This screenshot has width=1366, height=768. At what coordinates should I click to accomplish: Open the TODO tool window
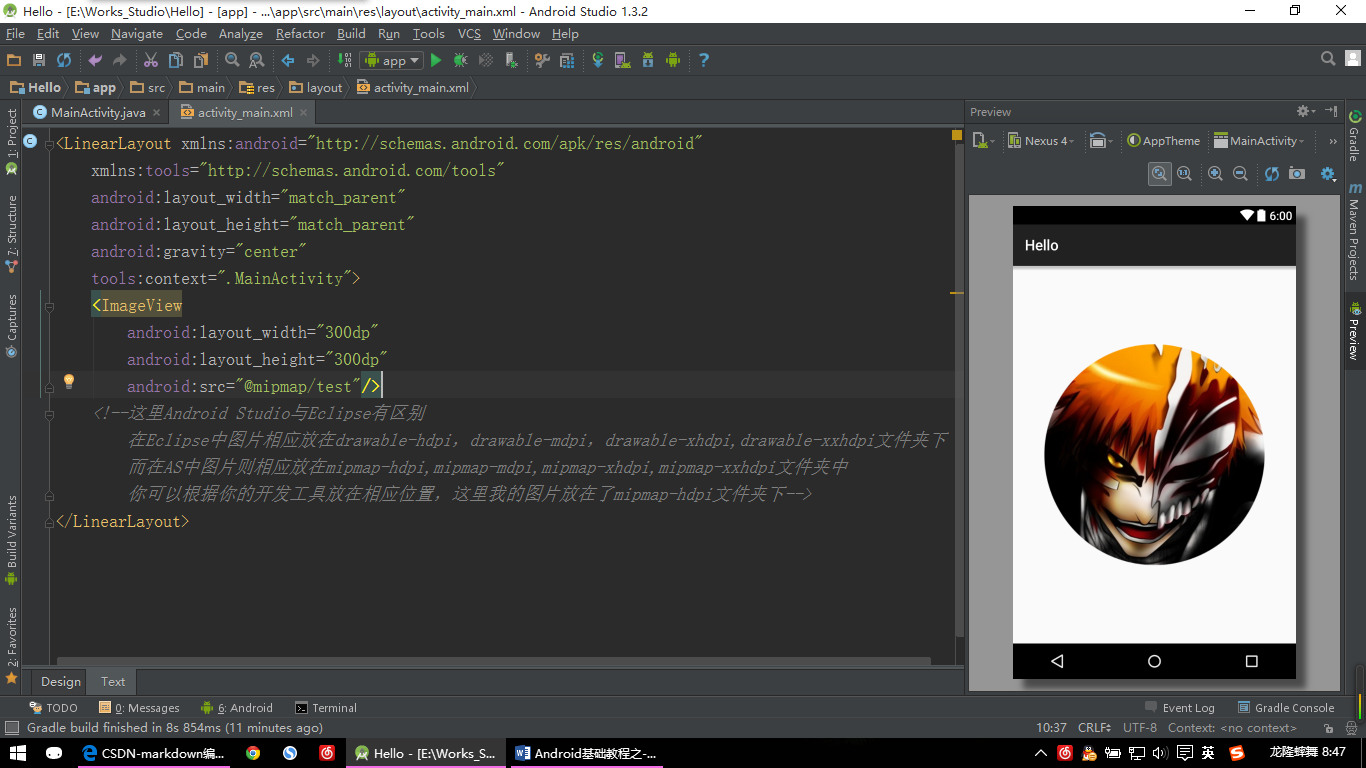tap(53, 707)
